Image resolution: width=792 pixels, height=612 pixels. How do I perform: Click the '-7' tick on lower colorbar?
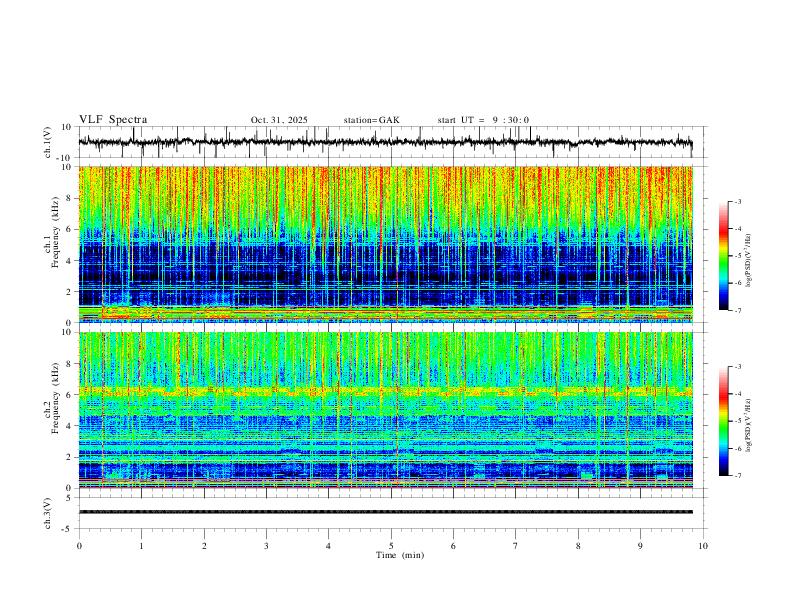coord(737,475)
